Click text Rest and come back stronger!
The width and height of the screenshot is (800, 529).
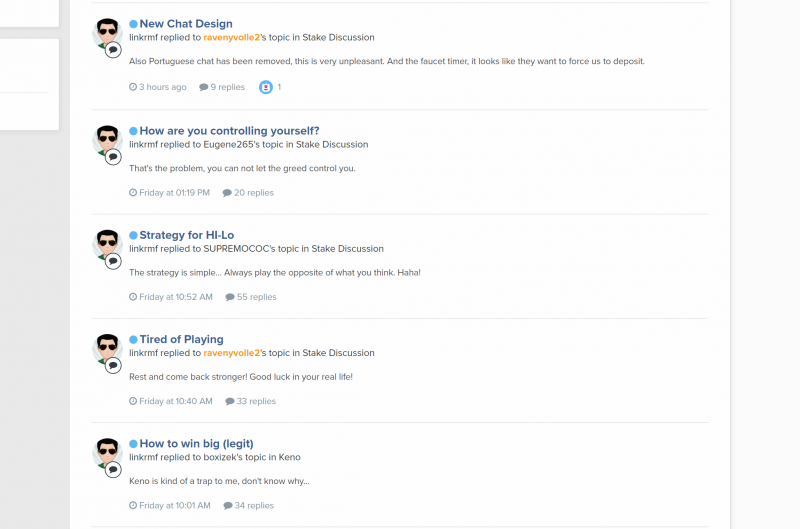(x=241, y=377)
